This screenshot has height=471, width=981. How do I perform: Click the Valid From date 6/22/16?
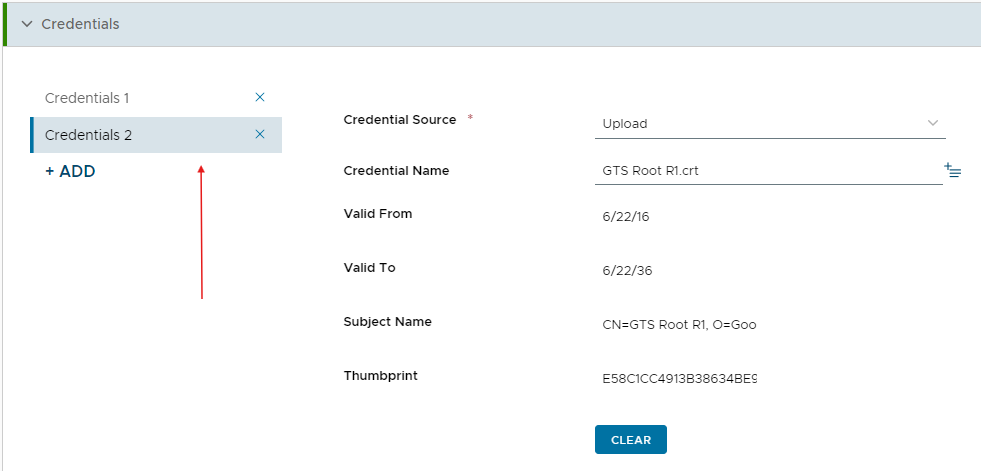626,216
